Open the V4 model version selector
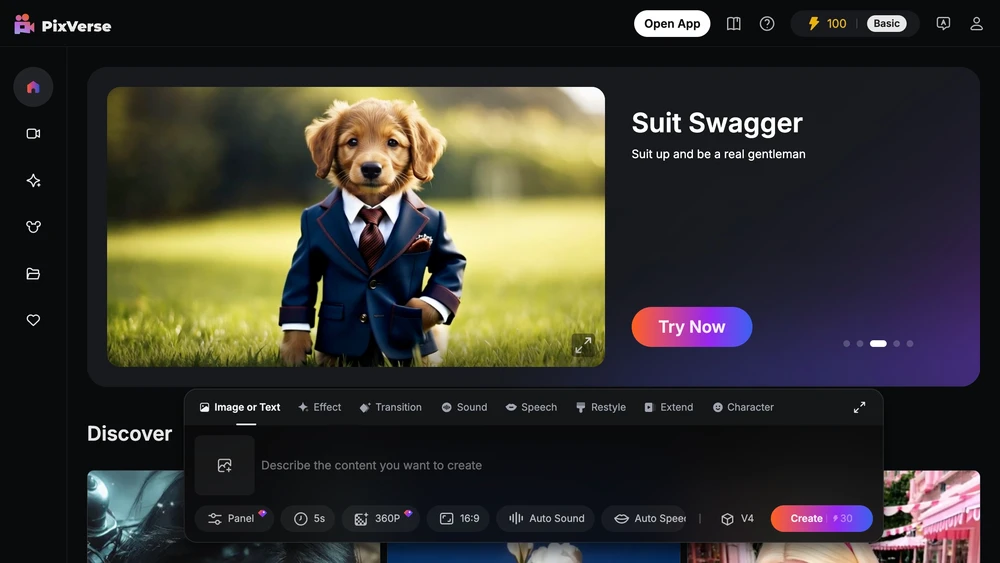The height and width of the screenshot is (563, 1000). pos(737,518)
